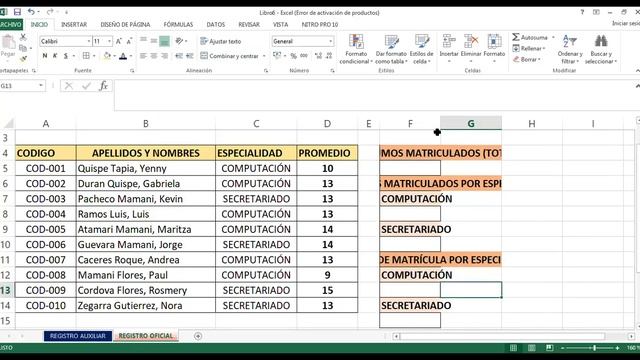The width and height of the screenshot is (640, 360).
Task: Open the Rellenar dropdown
Action: coord(529,48)
